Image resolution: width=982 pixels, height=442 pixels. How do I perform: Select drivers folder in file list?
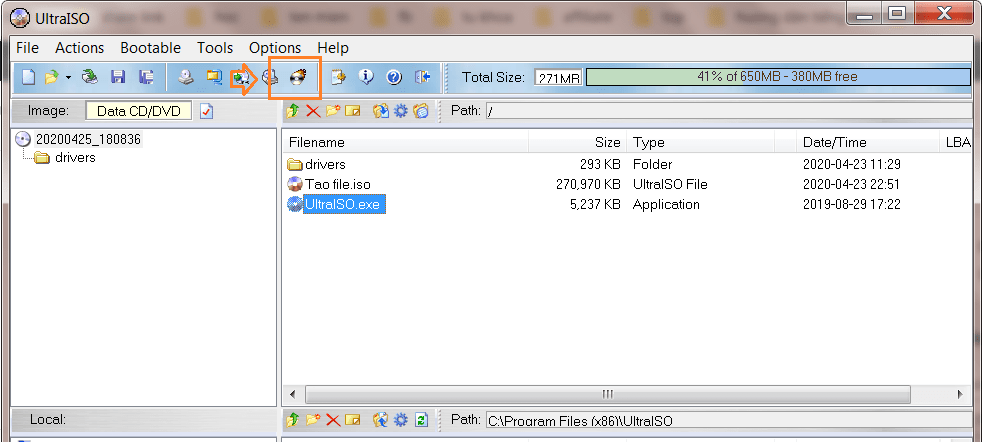click(x=325, y=164)
